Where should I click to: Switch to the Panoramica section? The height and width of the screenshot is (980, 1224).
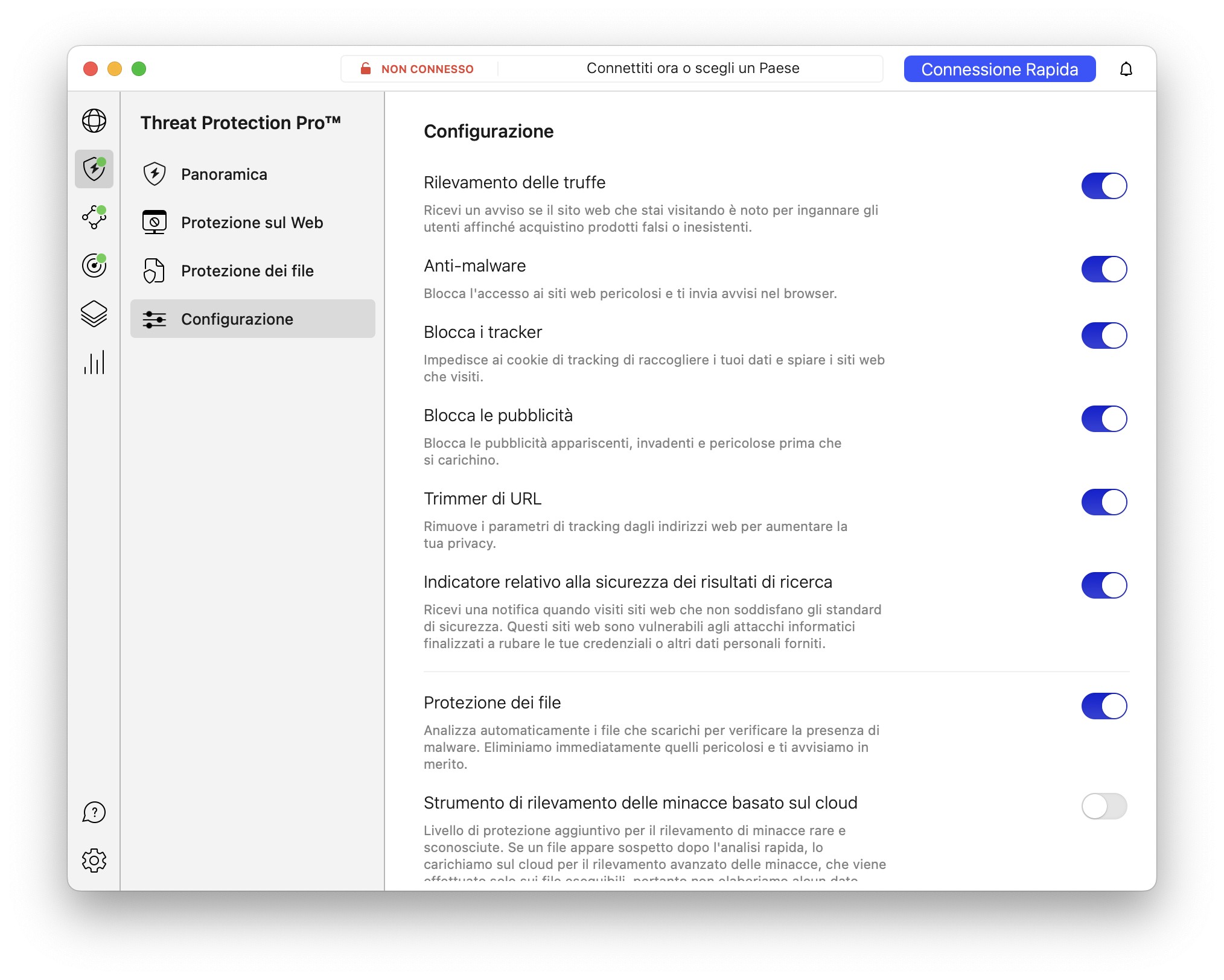pos(224,174)
